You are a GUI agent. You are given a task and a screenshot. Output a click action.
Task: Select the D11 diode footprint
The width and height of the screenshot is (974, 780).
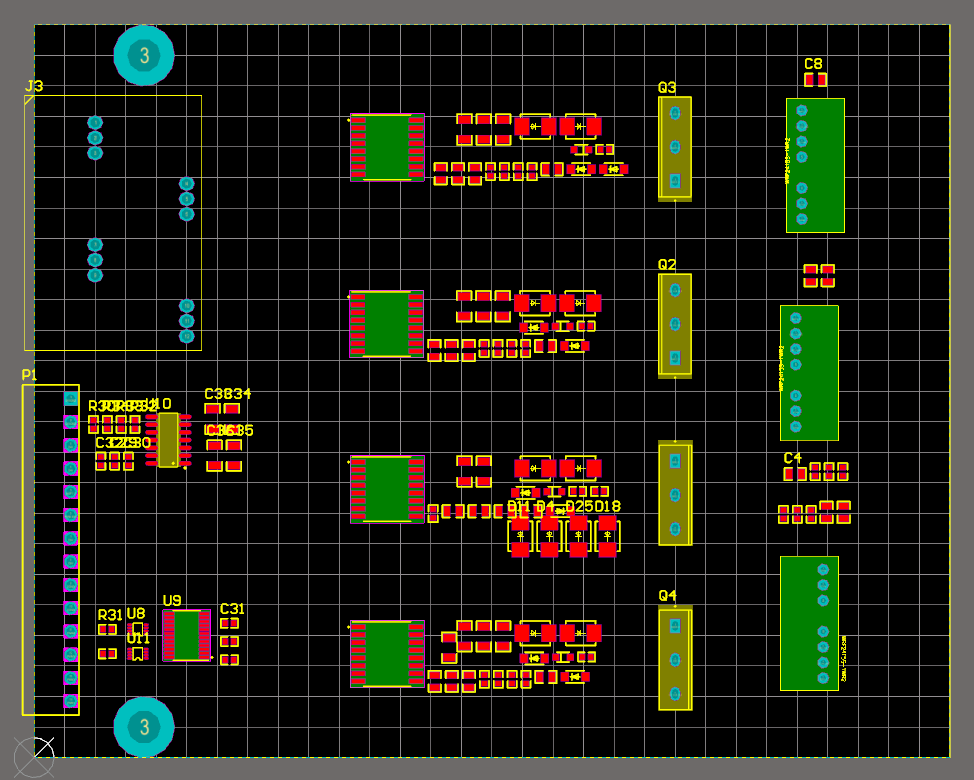coord(520,536)
